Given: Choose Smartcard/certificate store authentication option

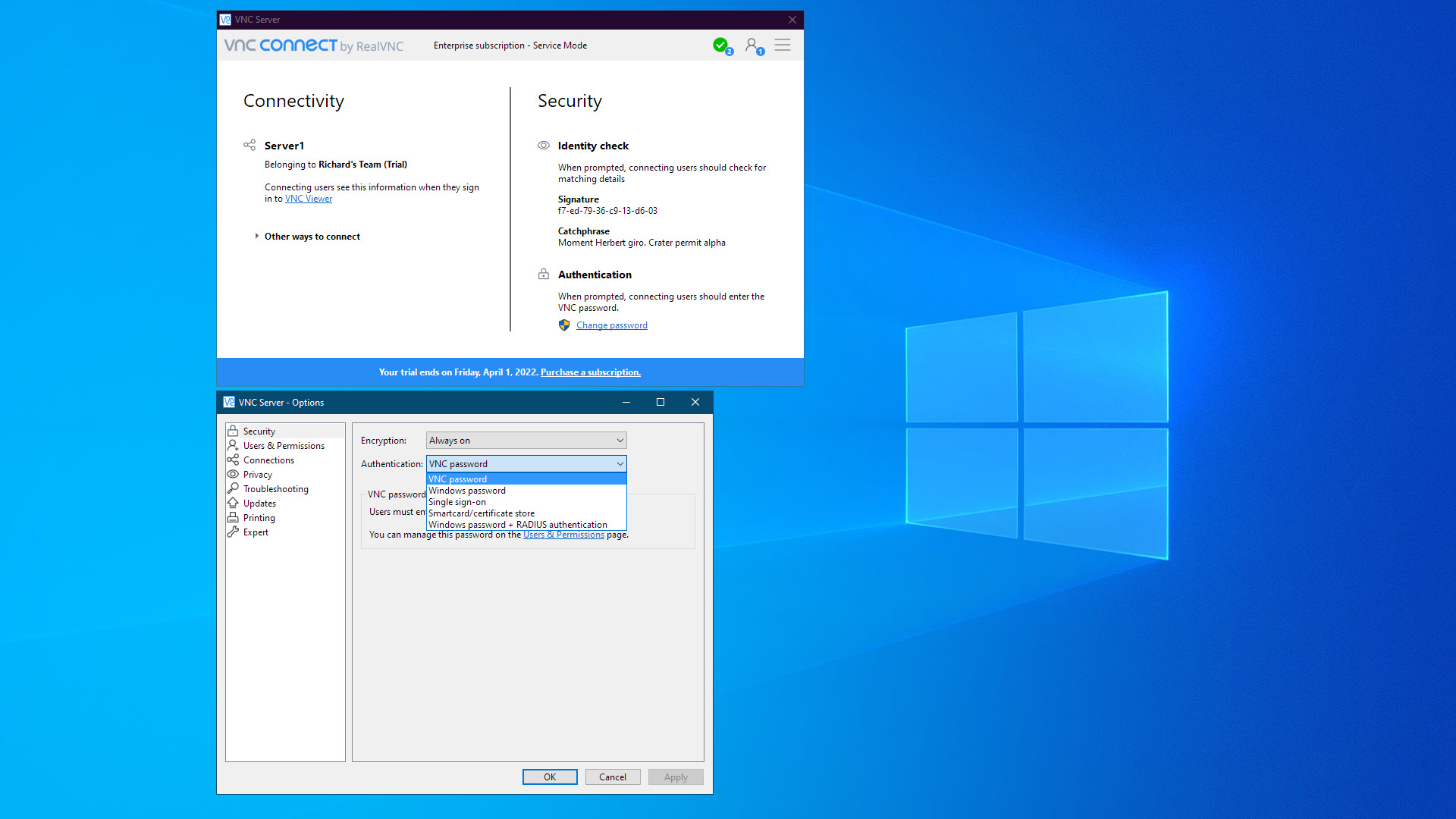Looking at the screenshot, I should pos(526,513).
